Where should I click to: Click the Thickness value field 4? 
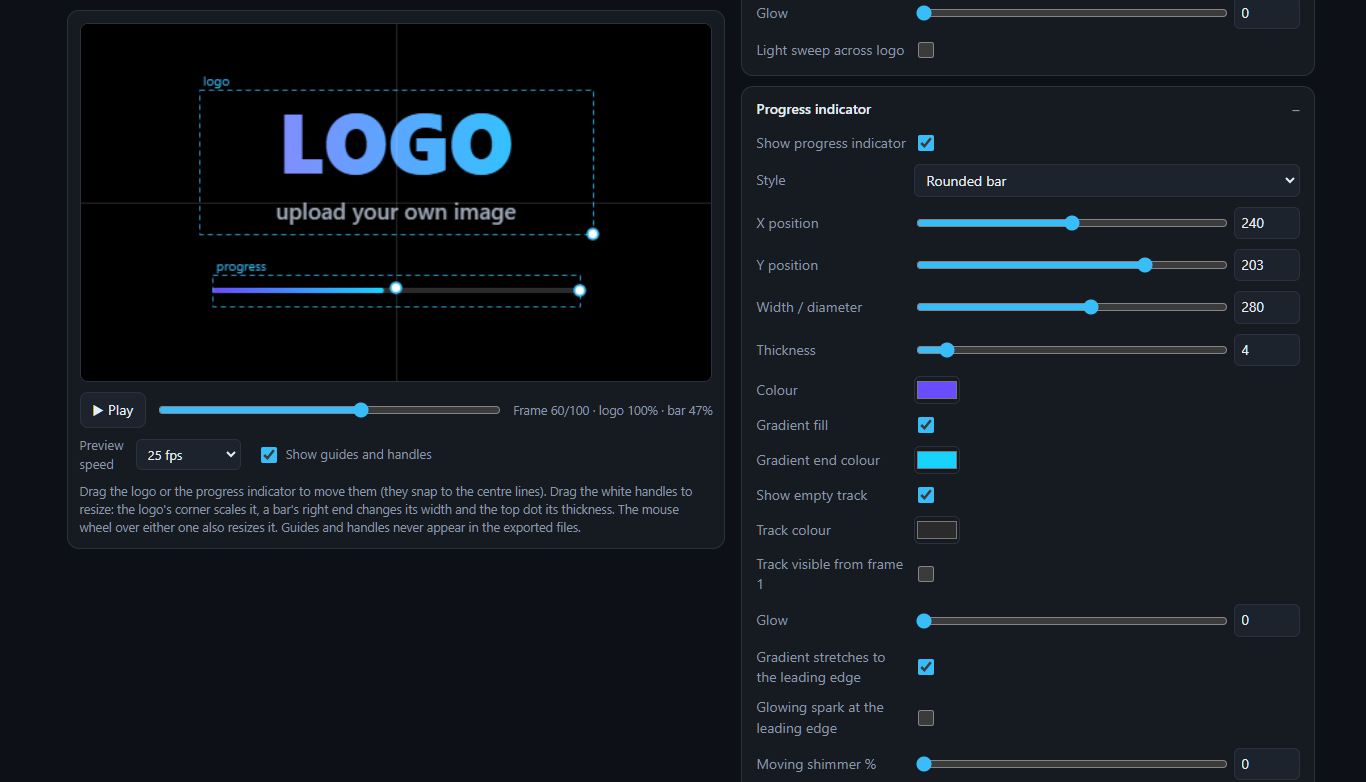click(1266, 350)
